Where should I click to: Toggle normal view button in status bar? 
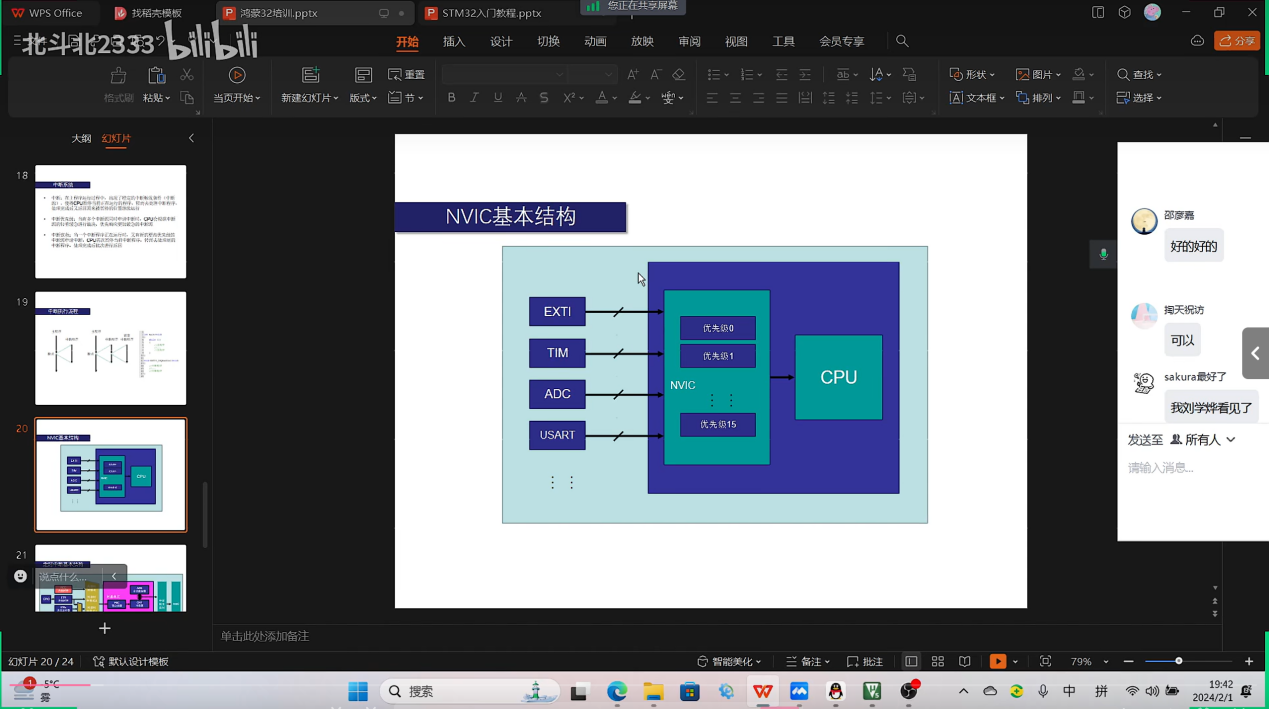coord(911,662)
